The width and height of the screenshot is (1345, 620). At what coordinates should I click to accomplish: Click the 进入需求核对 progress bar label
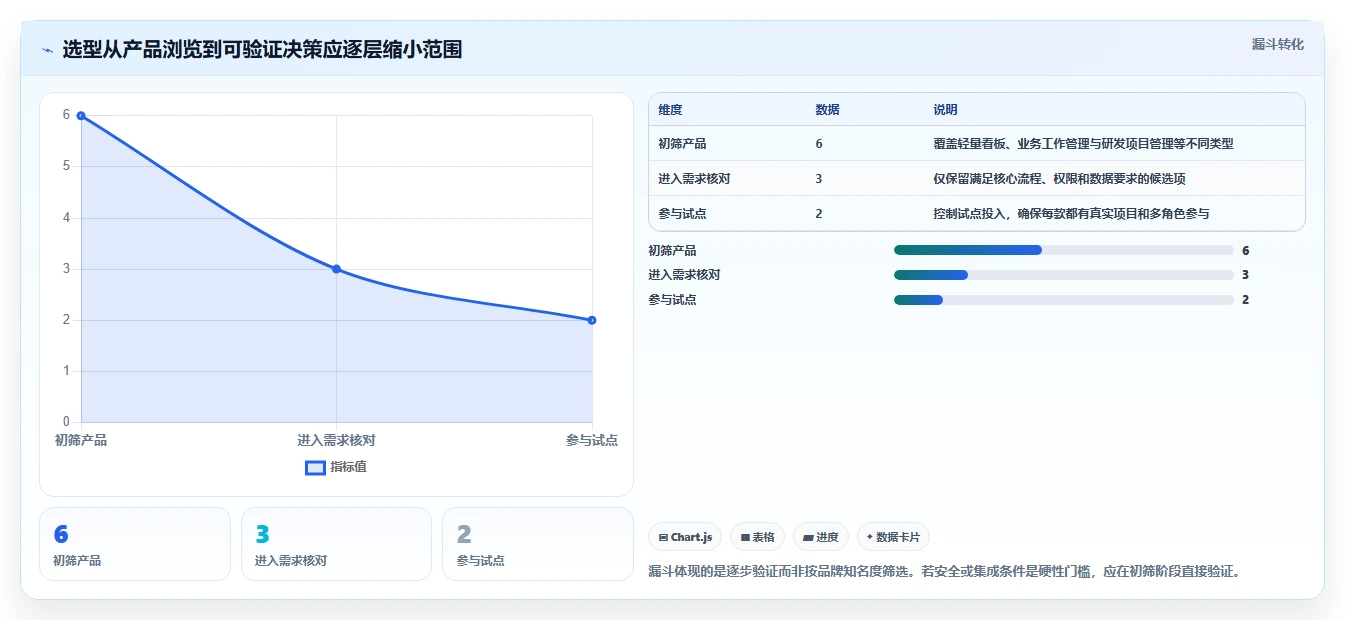[x=684, y=275]
